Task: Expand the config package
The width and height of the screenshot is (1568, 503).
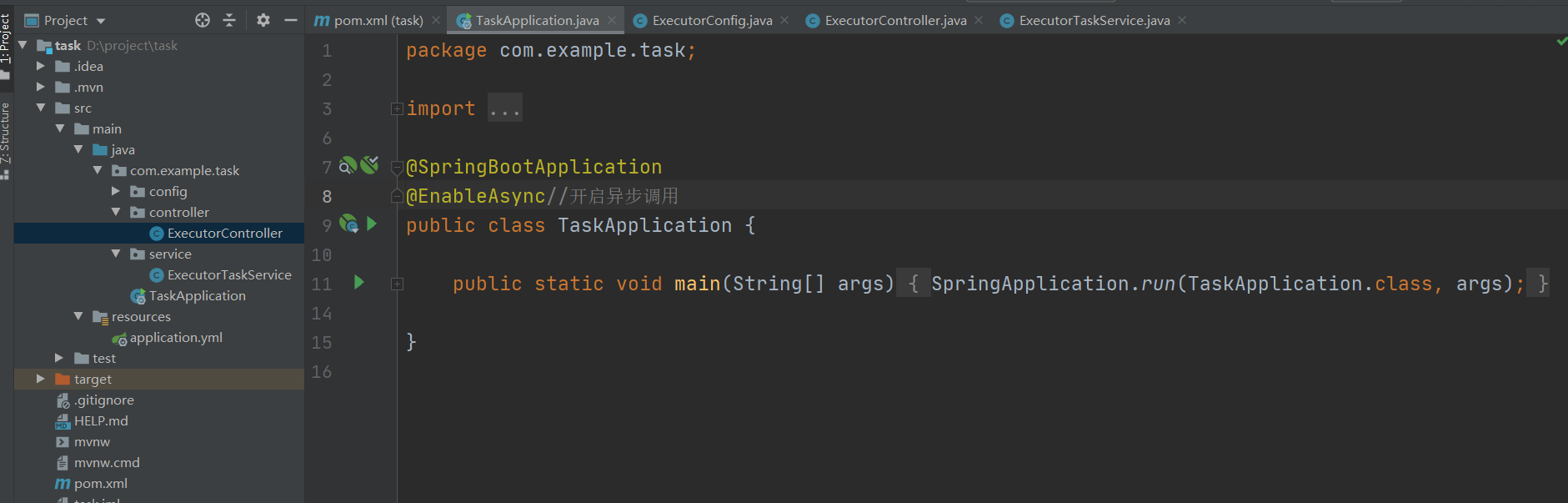Action: tap(116, 191)
